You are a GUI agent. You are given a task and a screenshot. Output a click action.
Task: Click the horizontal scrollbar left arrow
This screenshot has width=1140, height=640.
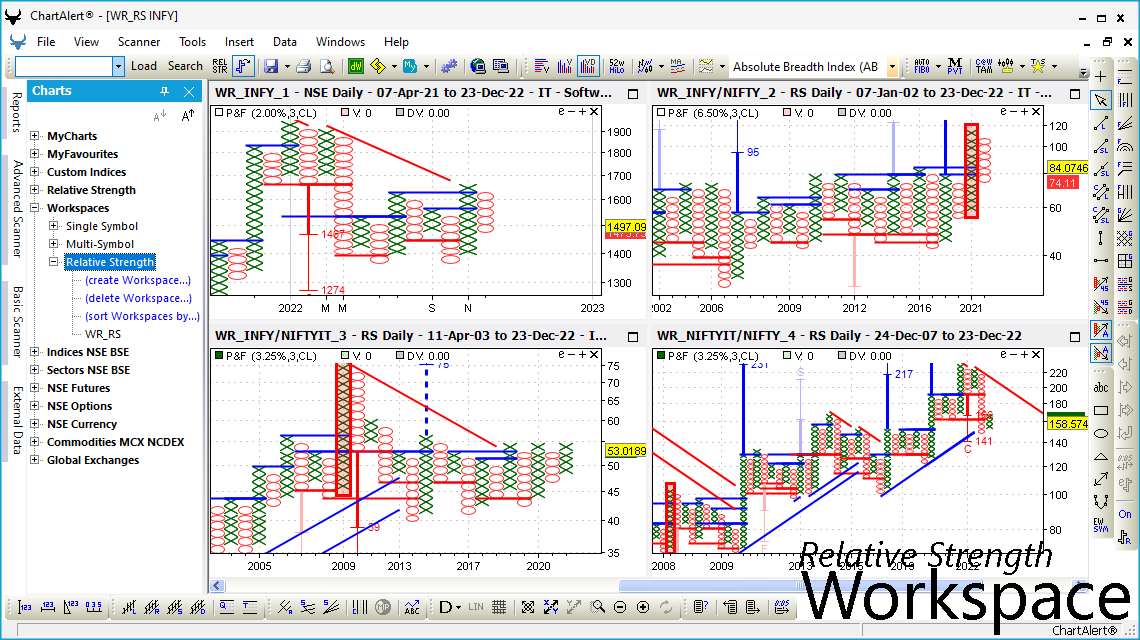[217, 585]
